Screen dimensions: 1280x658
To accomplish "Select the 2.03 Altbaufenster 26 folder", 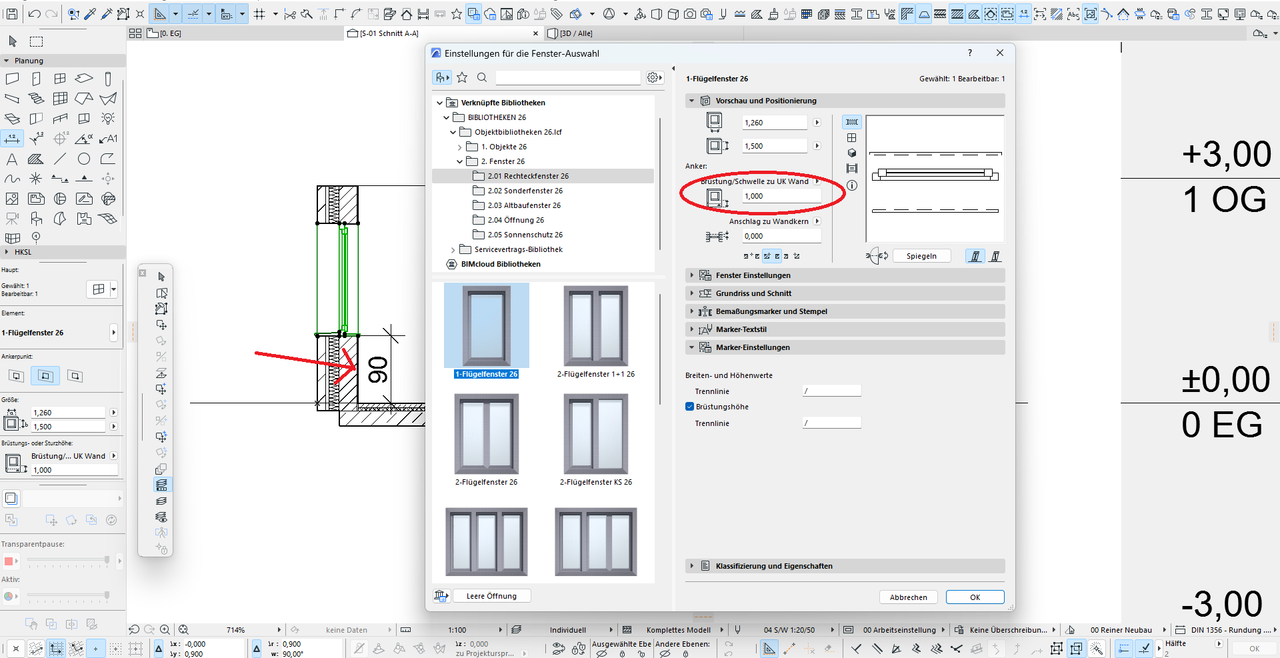I will click(x=524, y=205).
